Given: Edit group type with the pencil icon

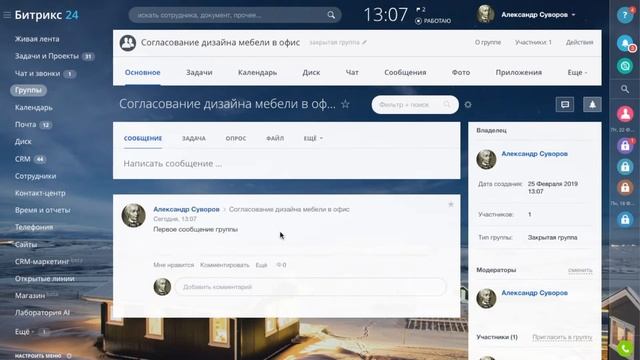Looking at the screenshot, I should tap(364, 42).
